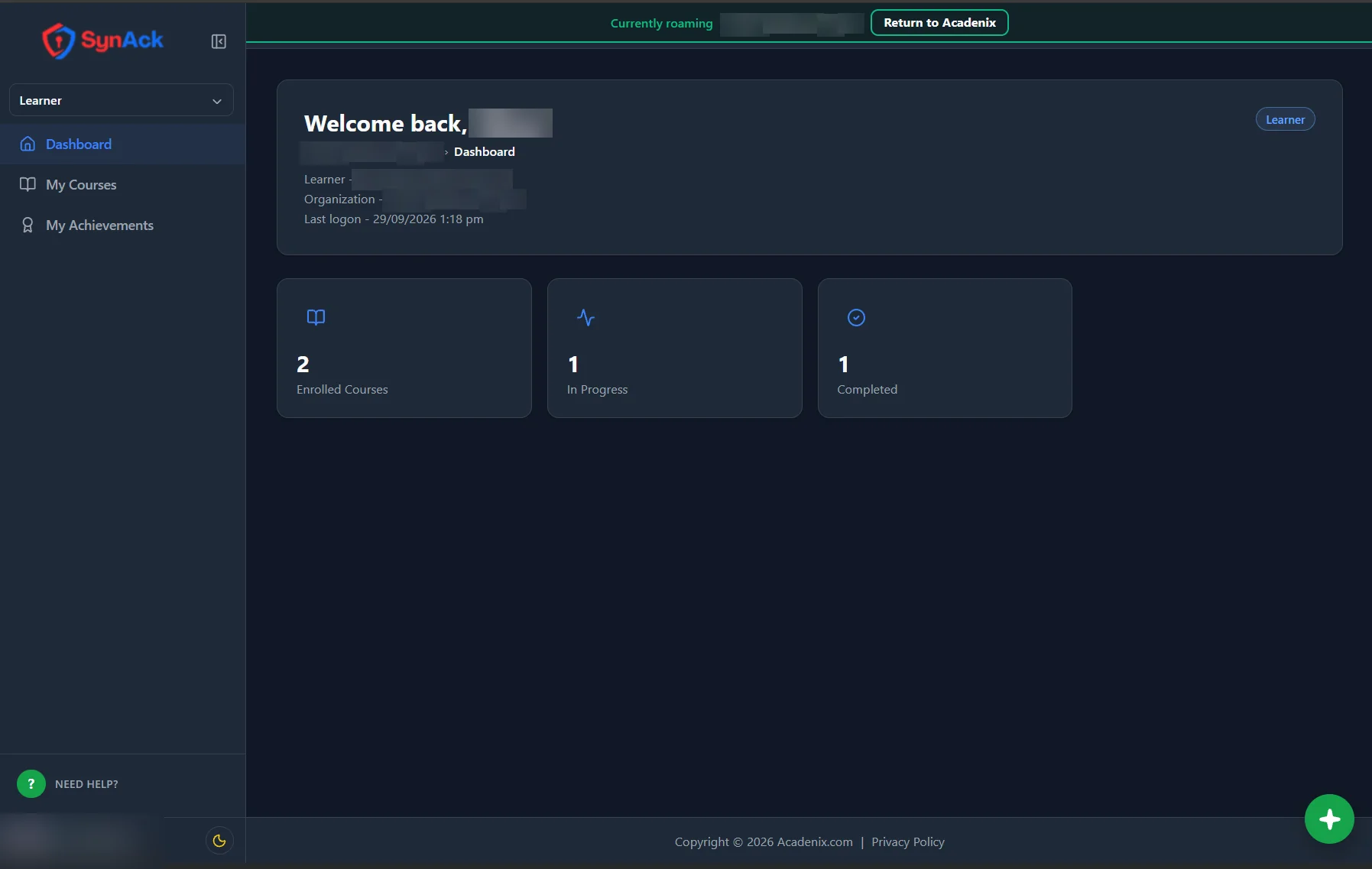Open the Learner role dropdown

pyautogui.click(x=122, y=100)
